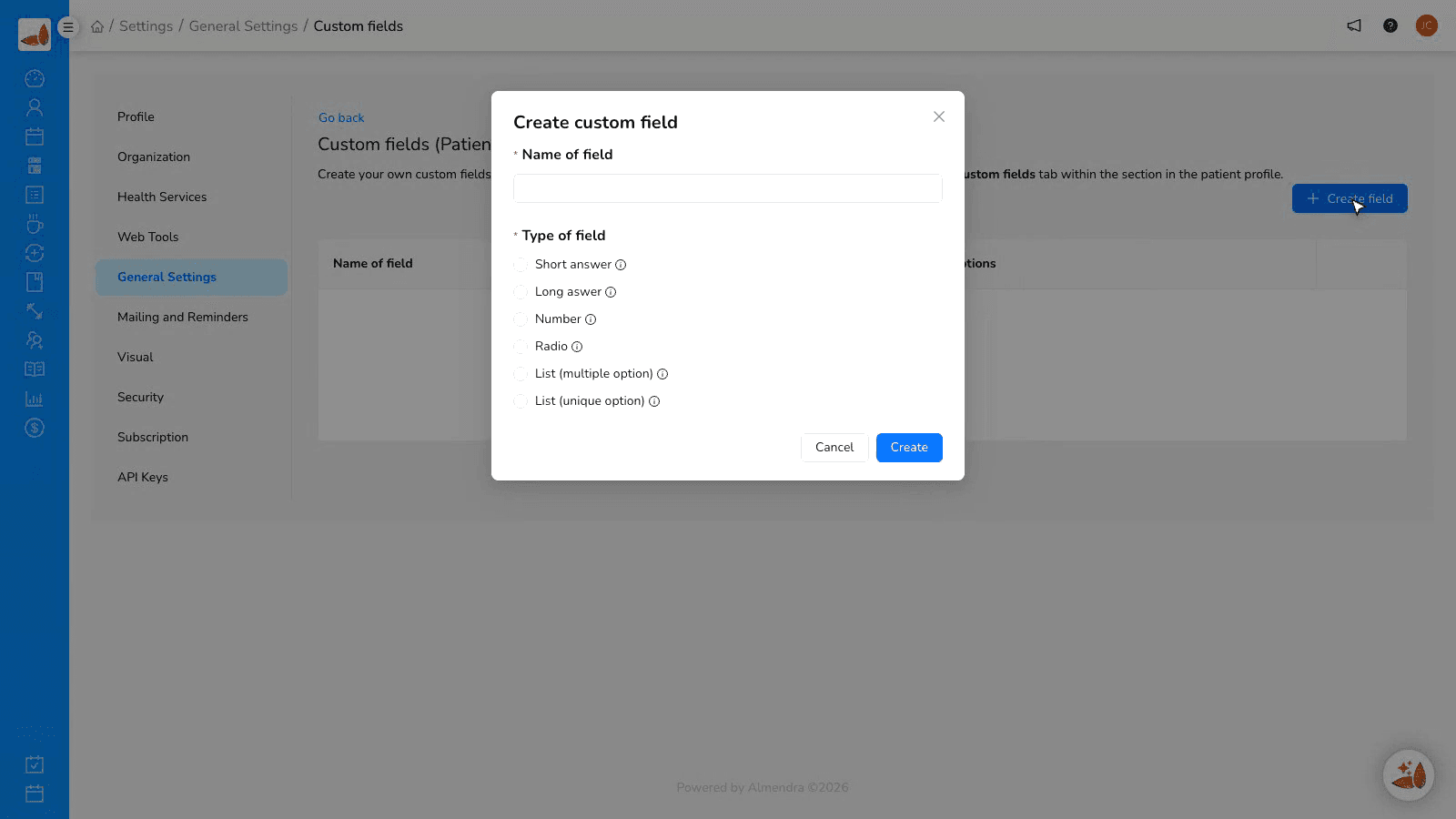Open the JC user avatar menu
The image size is (1456, 819).
[1427, 25]
